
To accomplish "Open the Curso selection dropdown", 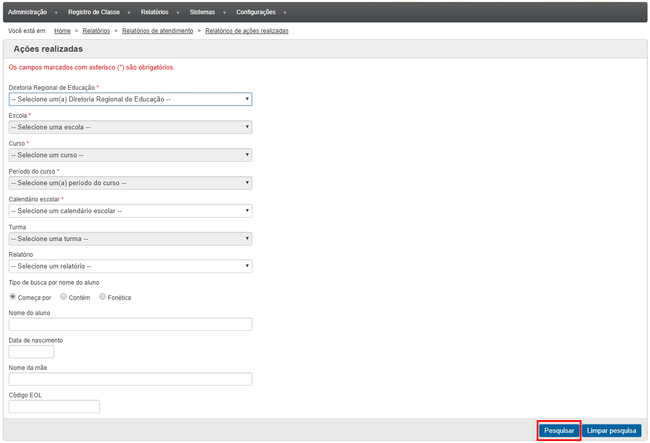I will [130, 155].
